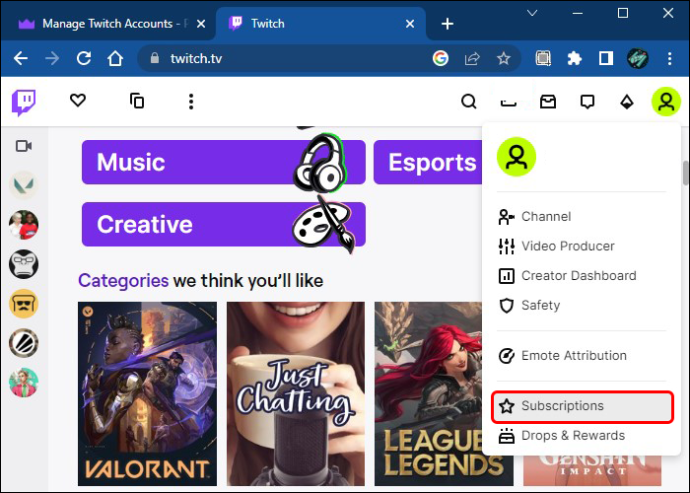
Task: Click the screenshot extension icon
Action: (543, 58)
